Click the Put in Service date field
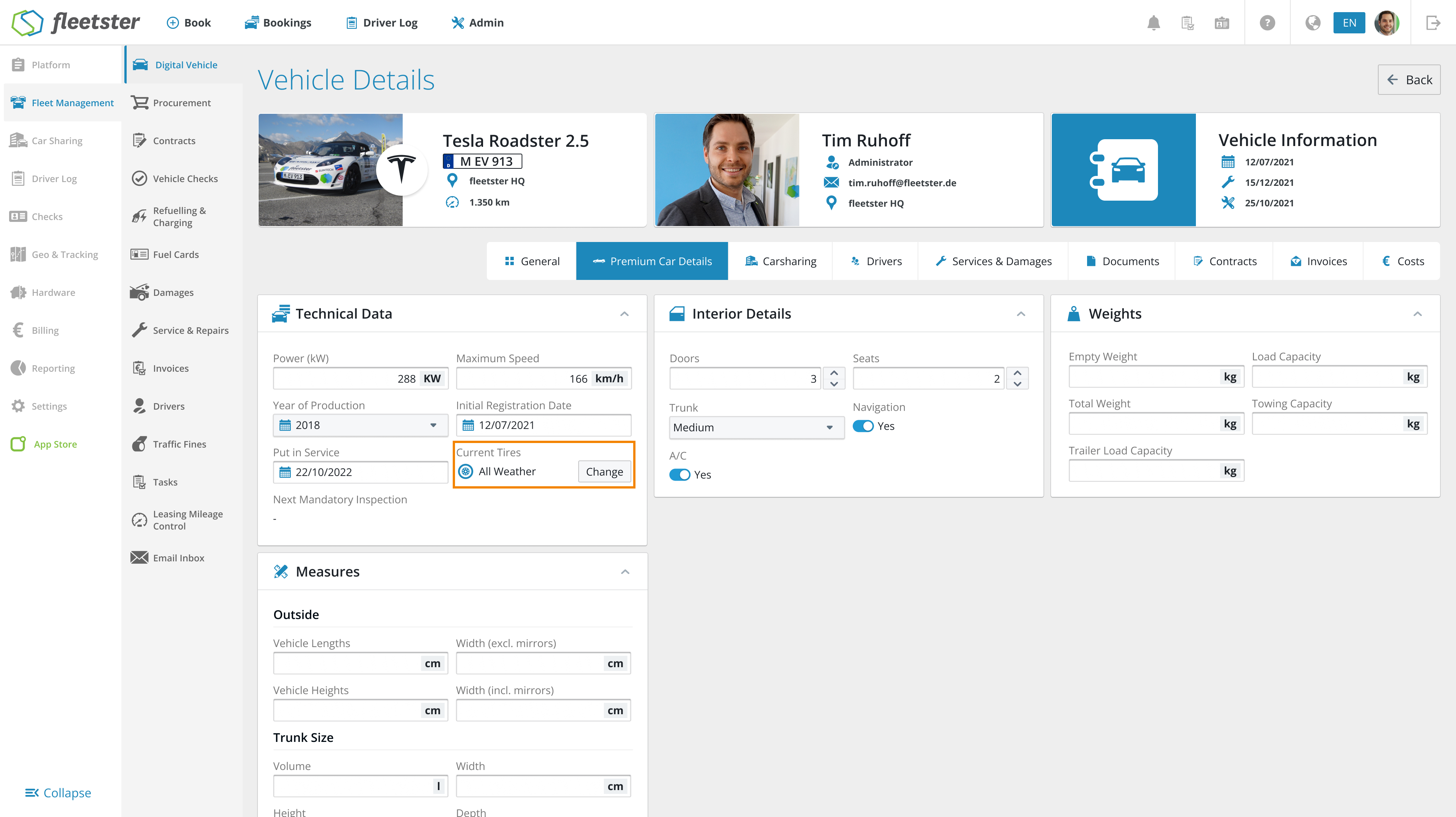This screenshot has width=1456, height=817. point(361,472)
